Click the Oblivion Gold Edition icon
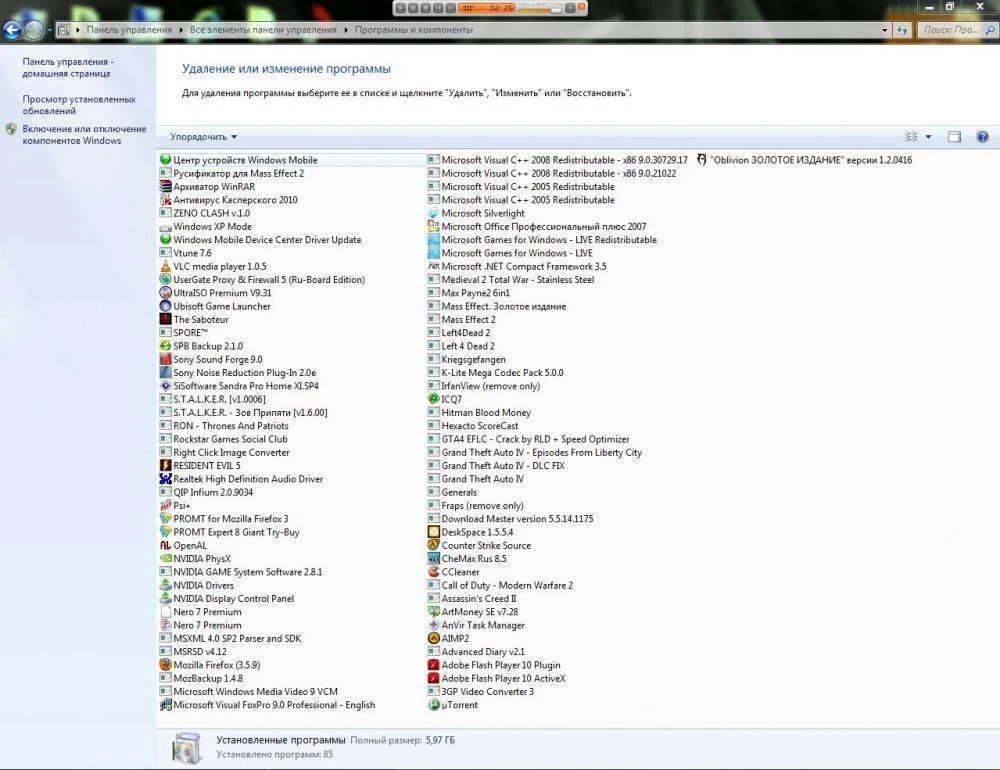The image size is (1000, 770). click(702, 159)
